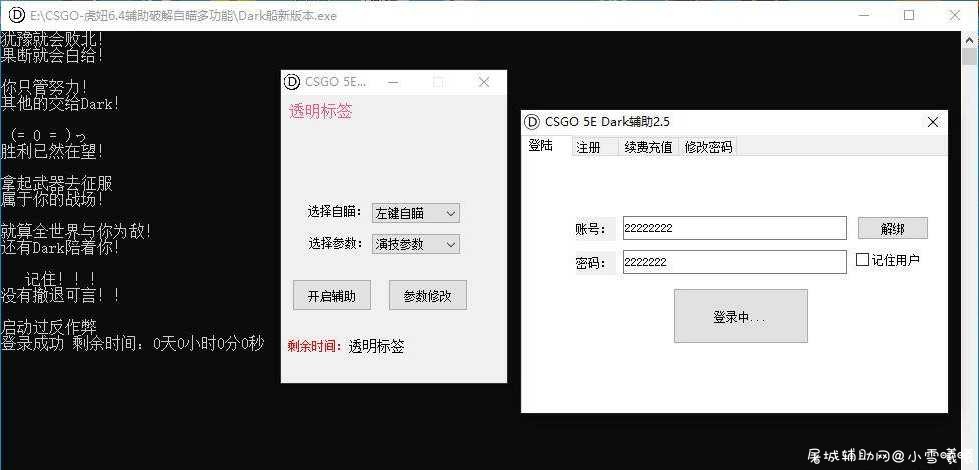Click the 选择参数: label
The width and height of the screenshot is (979, 470).
(x=335, y=243)
